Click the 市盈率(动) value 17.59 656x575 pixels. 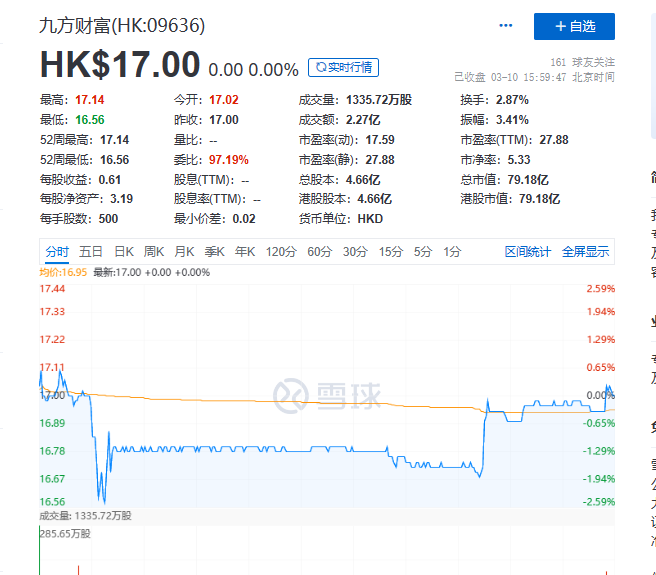click(380, 140)
